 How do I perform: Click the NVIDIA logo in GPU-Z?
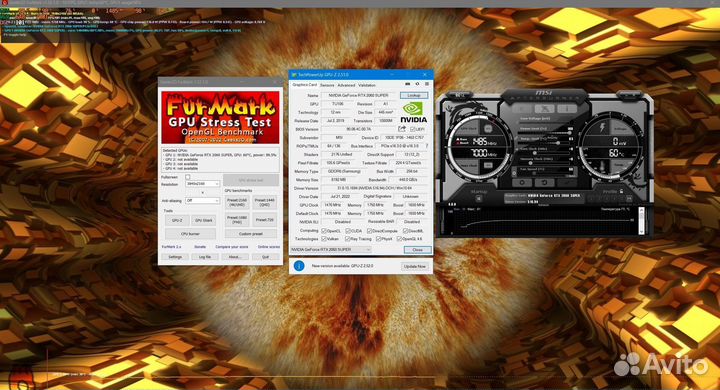413,112
